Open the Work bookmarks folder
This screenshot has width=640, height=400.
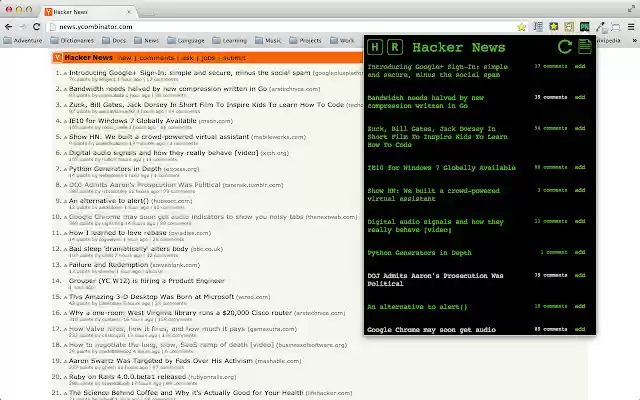pyautogui.click(x=342, y=40)
